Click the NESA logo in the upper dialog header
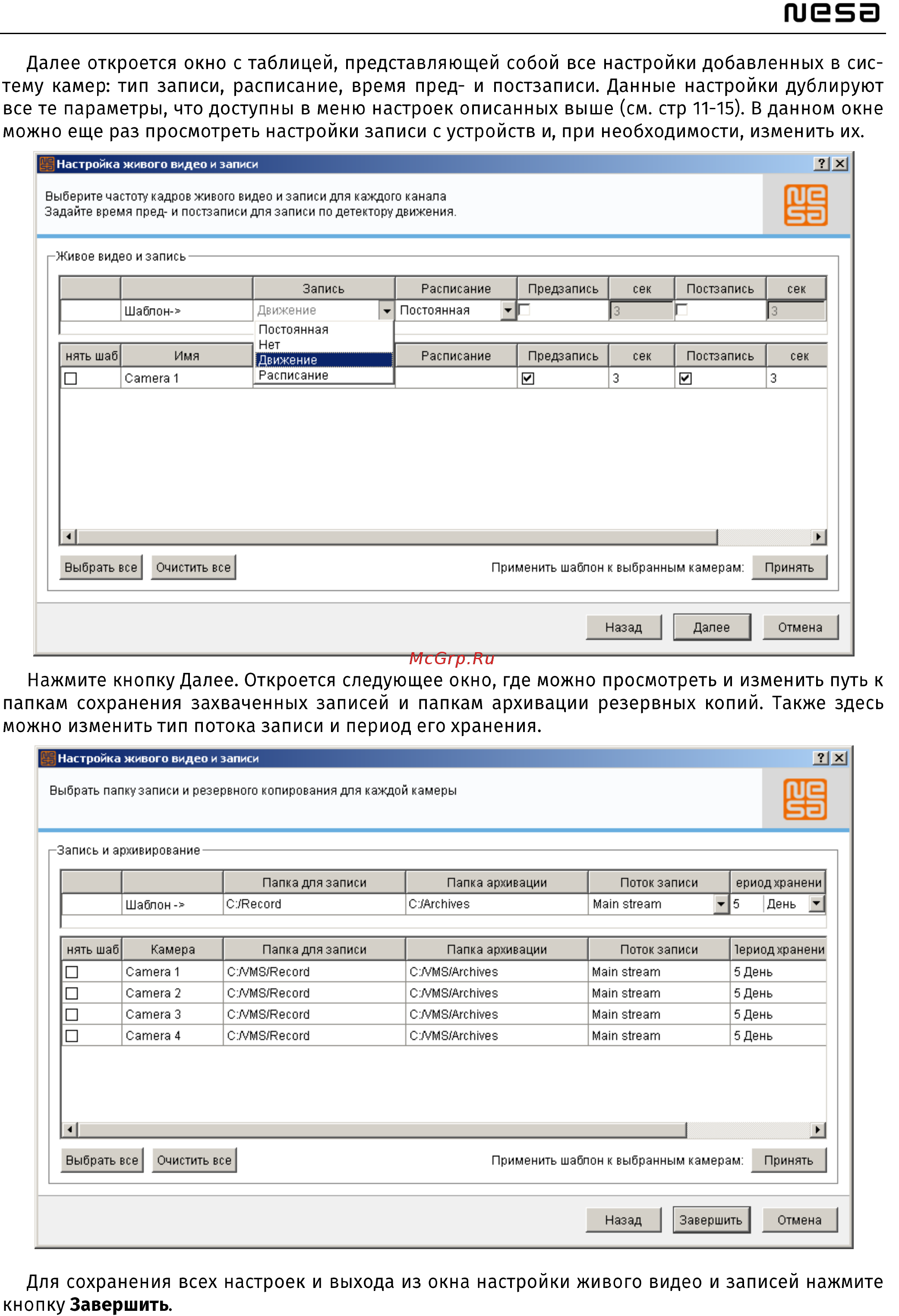 pos(806,205)
